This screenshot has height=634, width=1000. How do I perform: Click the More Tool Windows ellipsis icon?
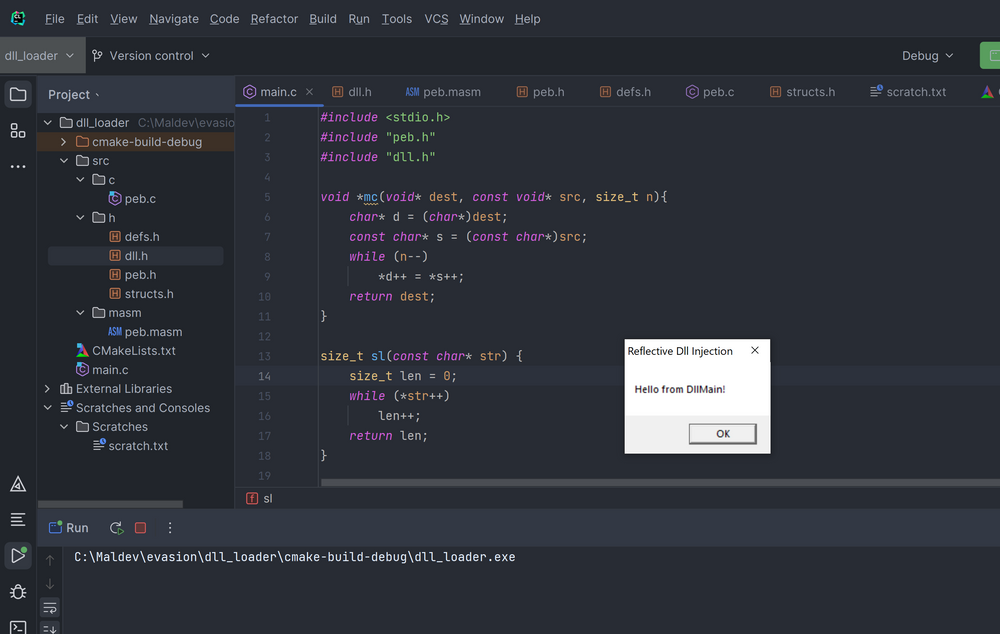(x=17, y=166)
